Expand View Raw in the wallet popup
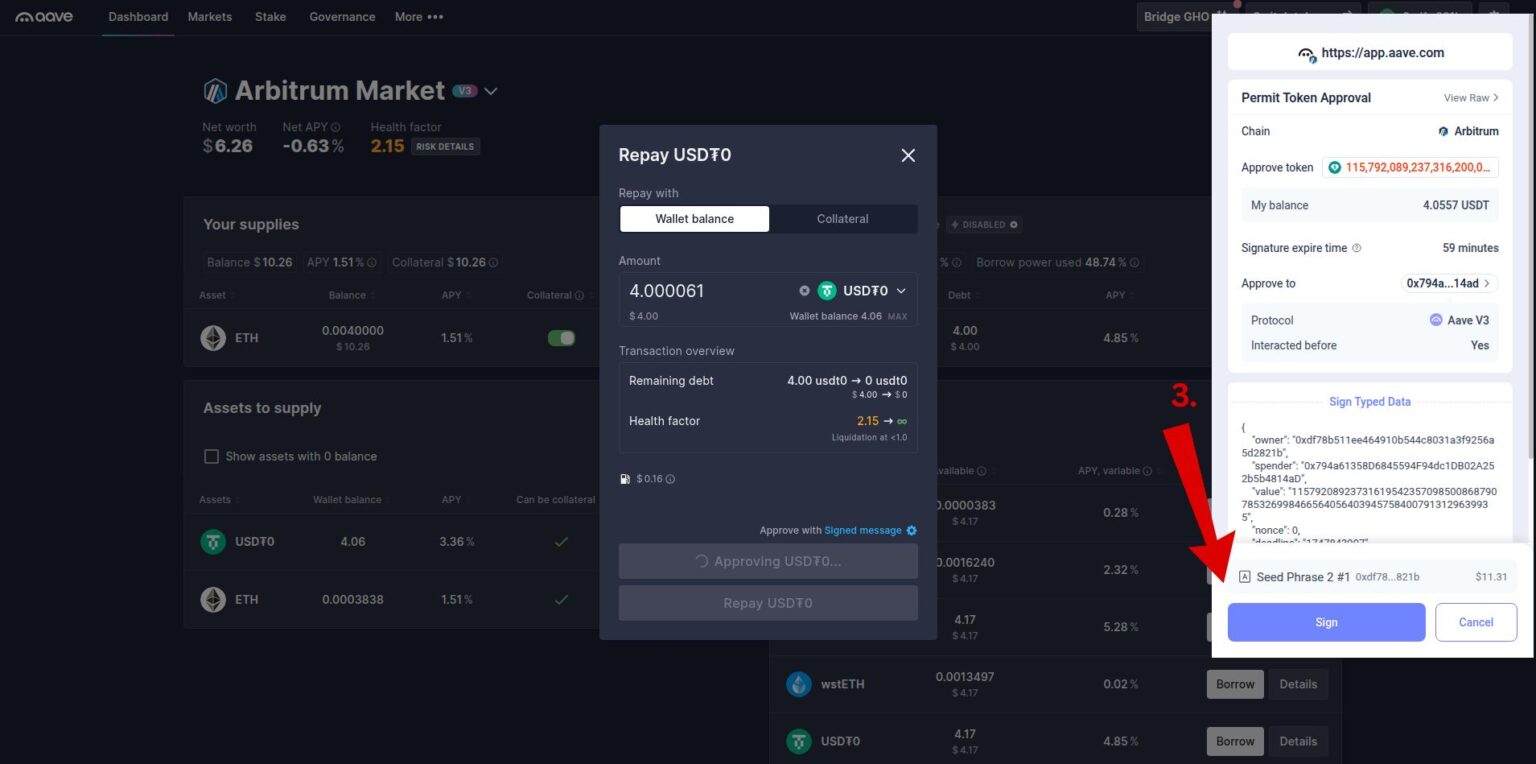The width and height of the screenshot is (1536, 764). click(1471, 98)
